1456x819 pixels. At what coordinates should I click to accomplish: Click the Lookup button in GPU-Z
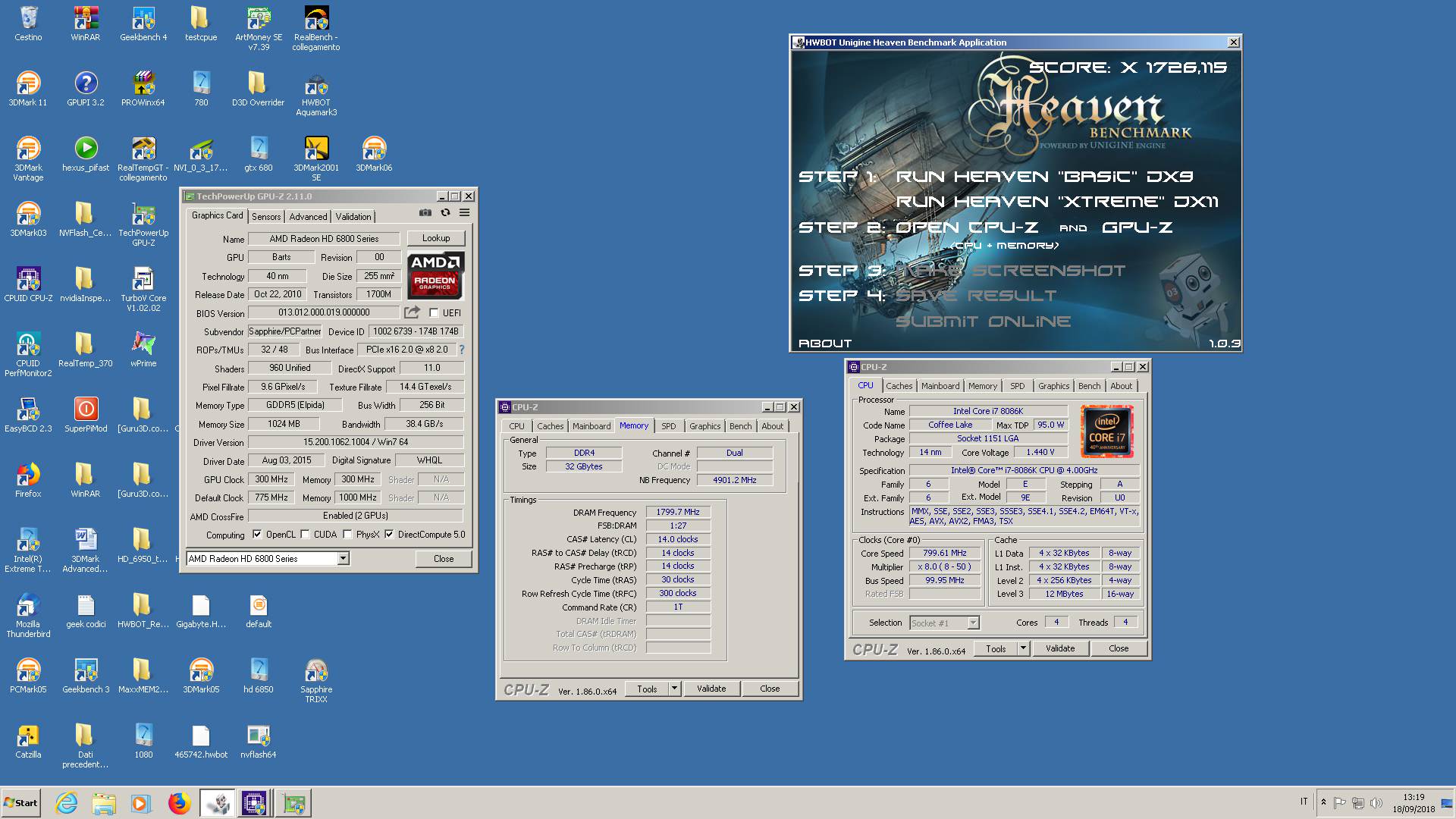(x=435, y=238)
